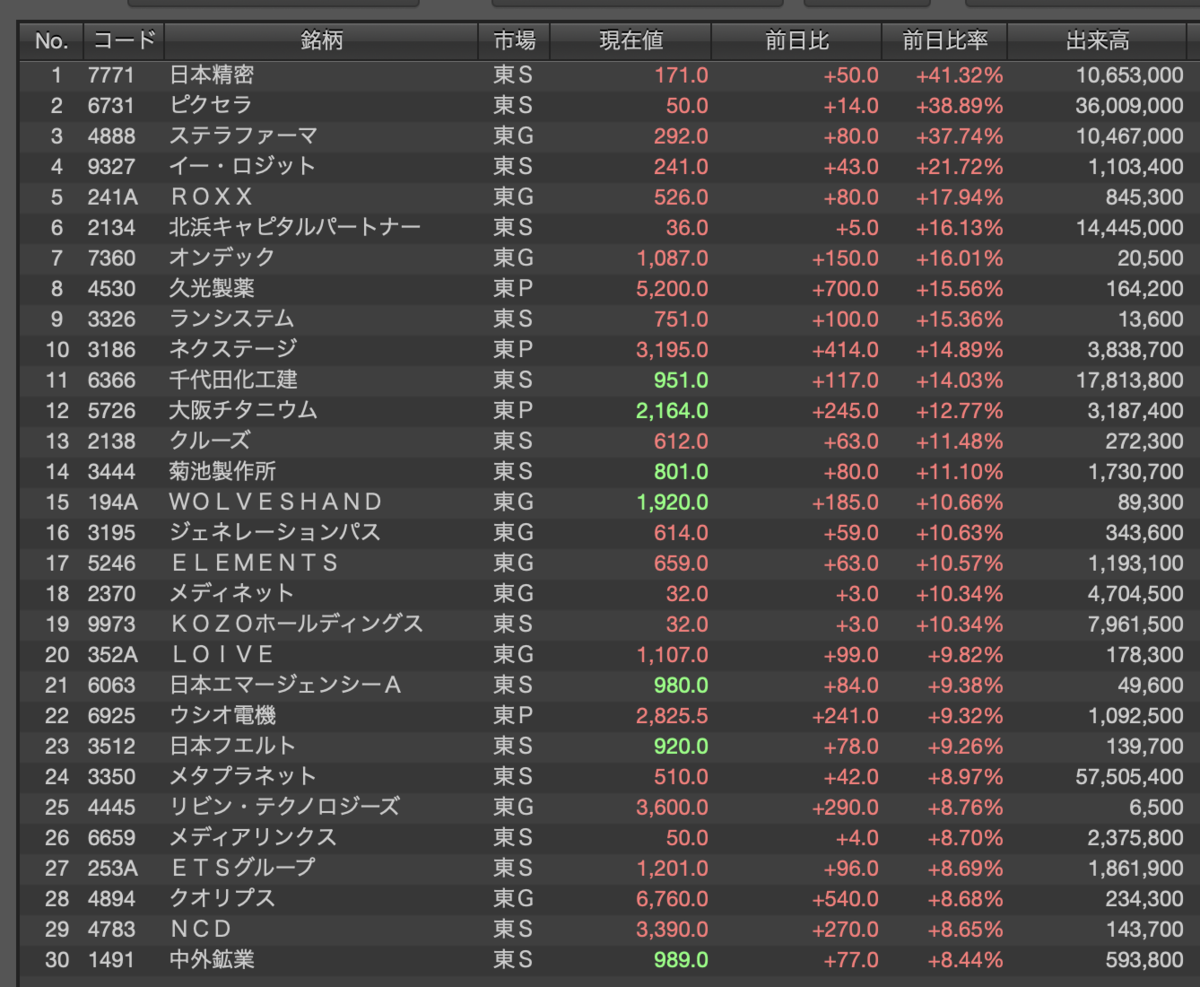Viewport: 1200px width, 987px height.
Task: Sort by the 出来高 column header
Action: click(1098, 41)
